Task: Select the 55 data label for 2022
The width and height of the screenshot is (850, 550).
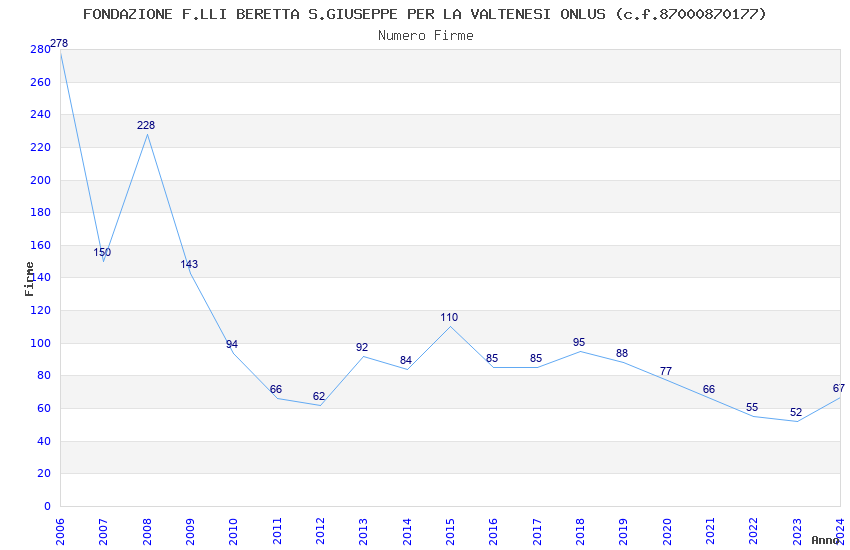Action: click(752, 407)
